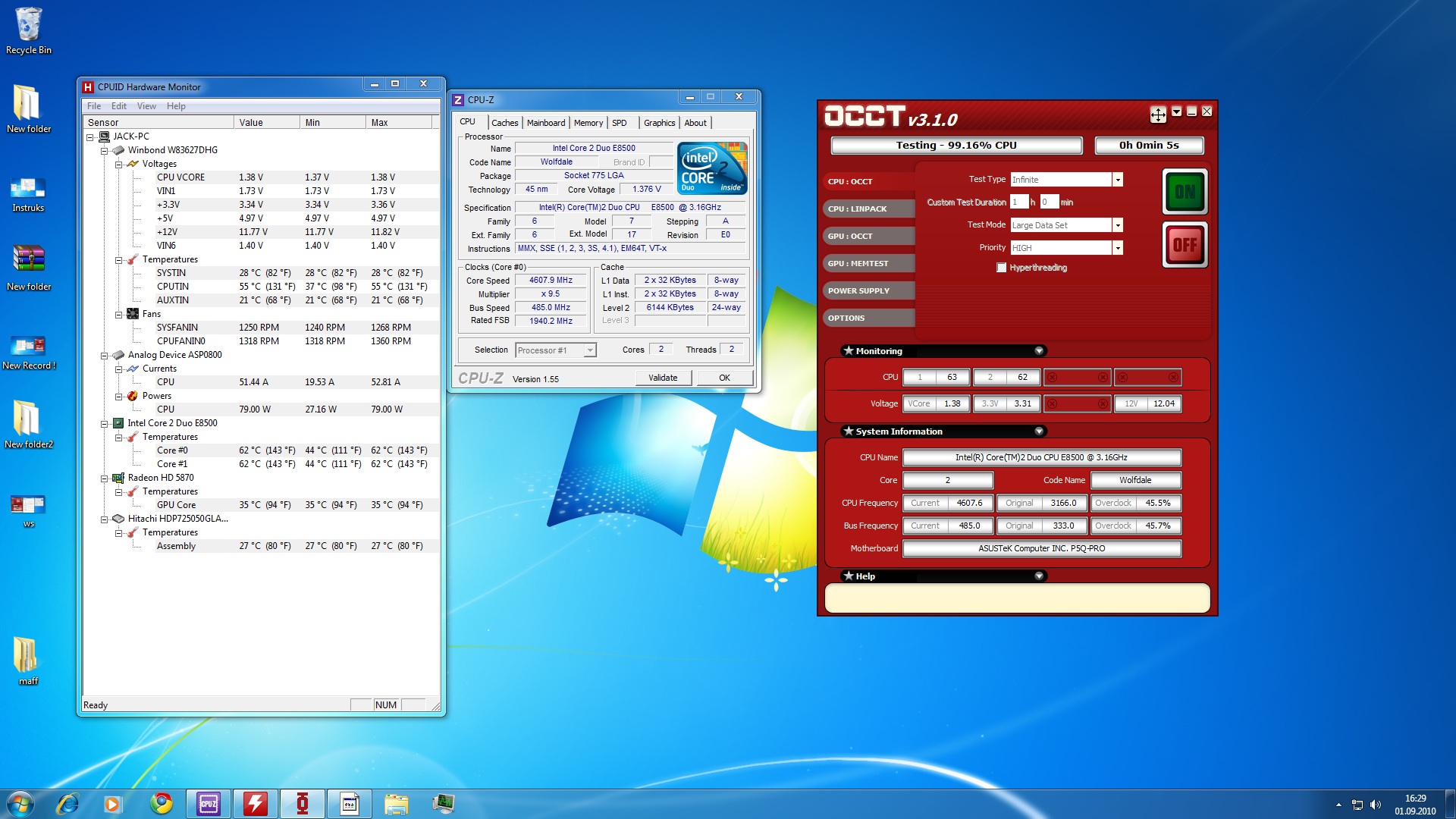Select the ws desktop icon
The width and height of the screenshot is (1456, 819).
[x=28, y=510]
